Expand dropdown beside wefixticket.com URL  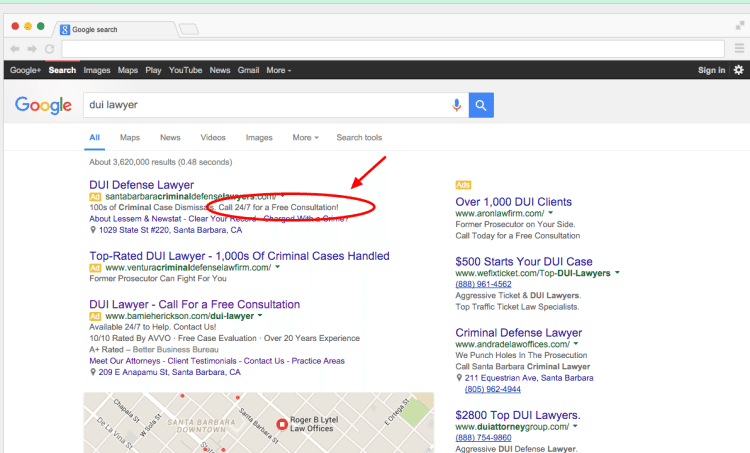617,273
